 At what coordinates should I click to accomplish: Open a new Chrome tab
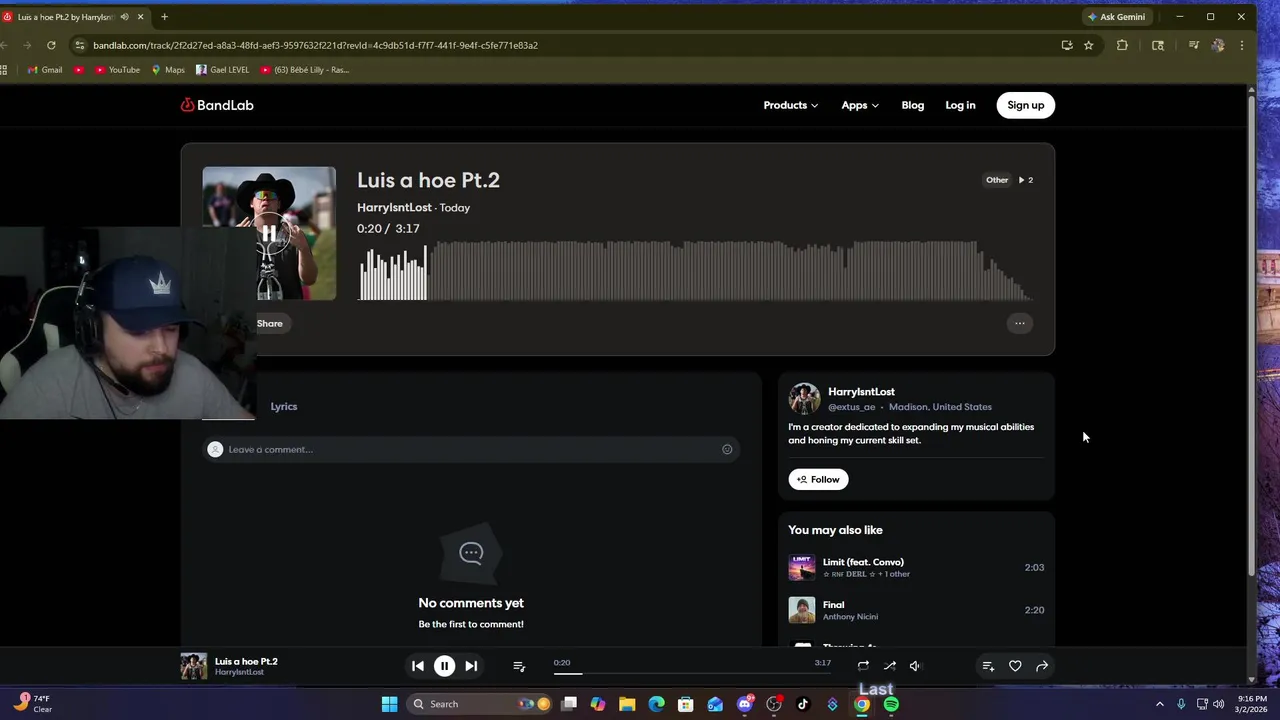point(164,17)
